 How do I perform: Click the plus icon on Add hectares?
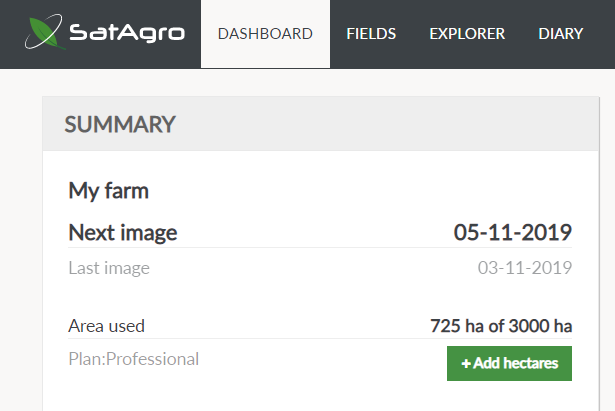pyautogui.click(x=466, y=364)
